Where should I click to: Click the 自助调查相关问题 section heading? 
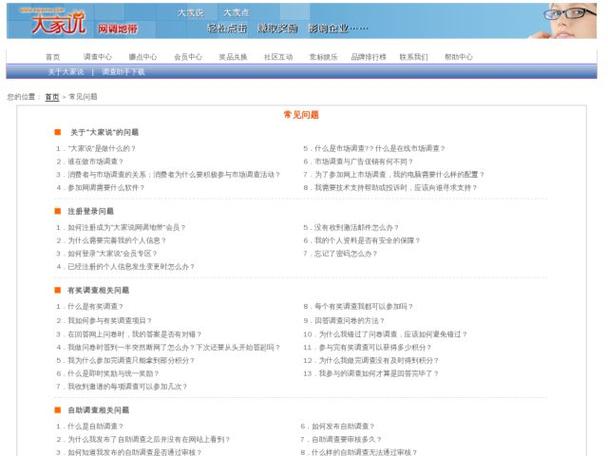tap(98, 410)
